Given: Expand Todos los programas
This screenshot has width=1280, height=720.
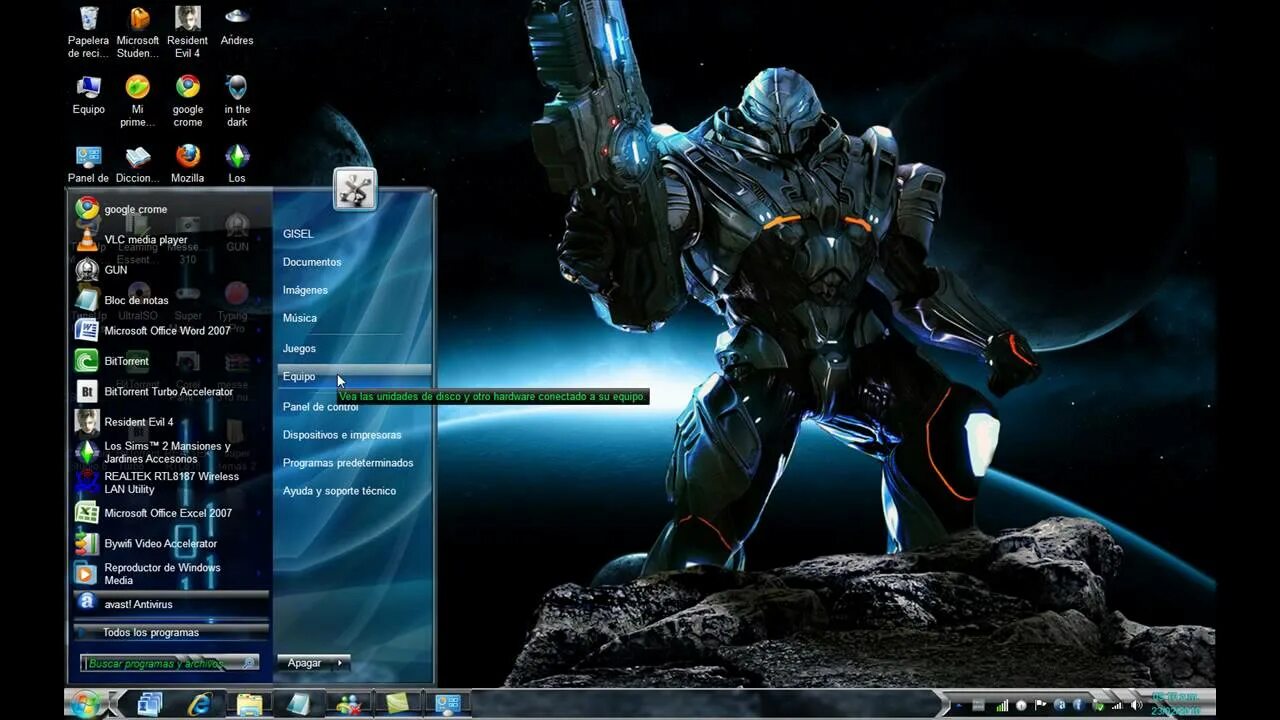Looking at the screenshot, I should 171,632.
